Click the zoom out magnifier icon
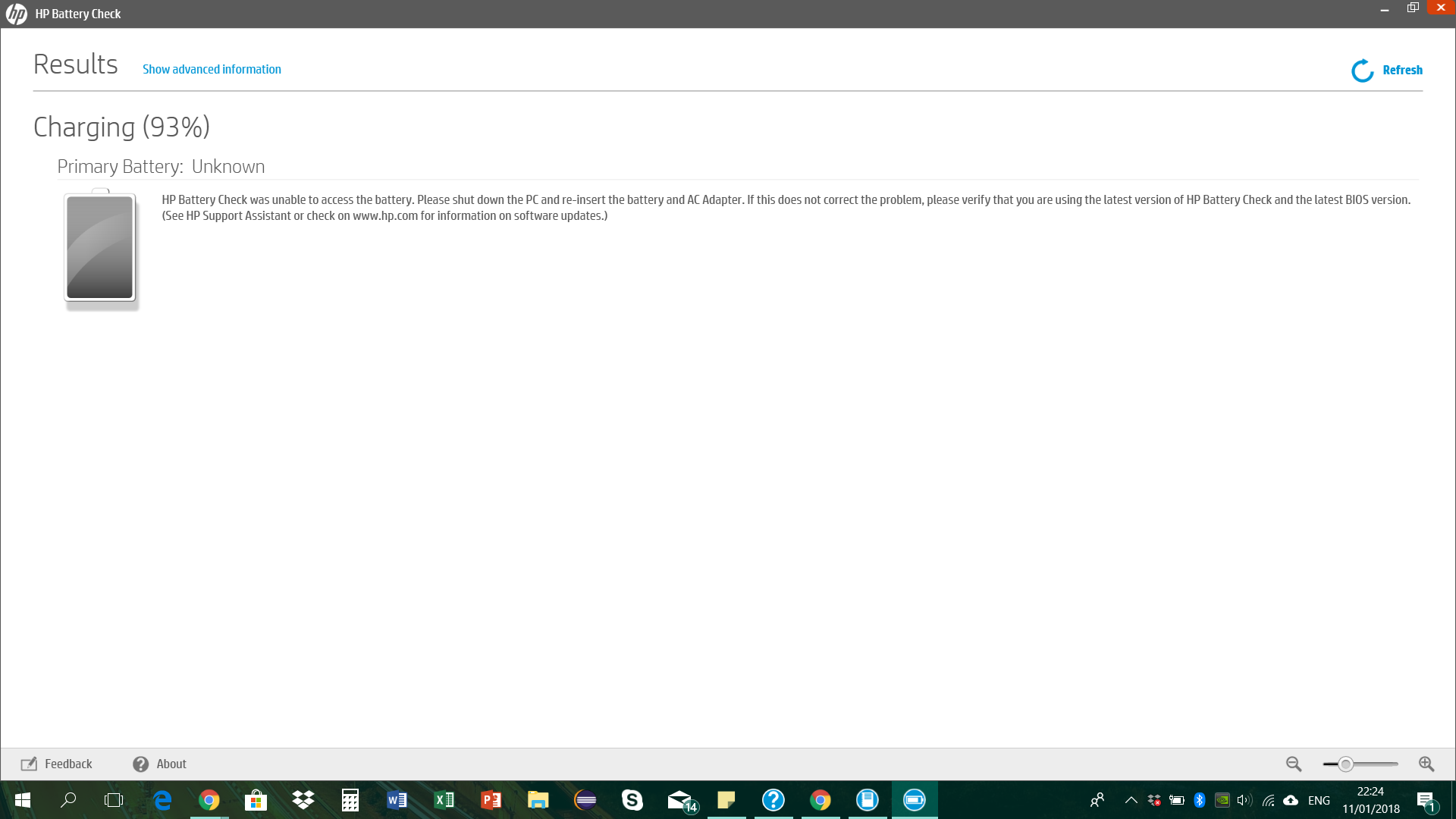 pyautogui.click(x=1294, y=764)
